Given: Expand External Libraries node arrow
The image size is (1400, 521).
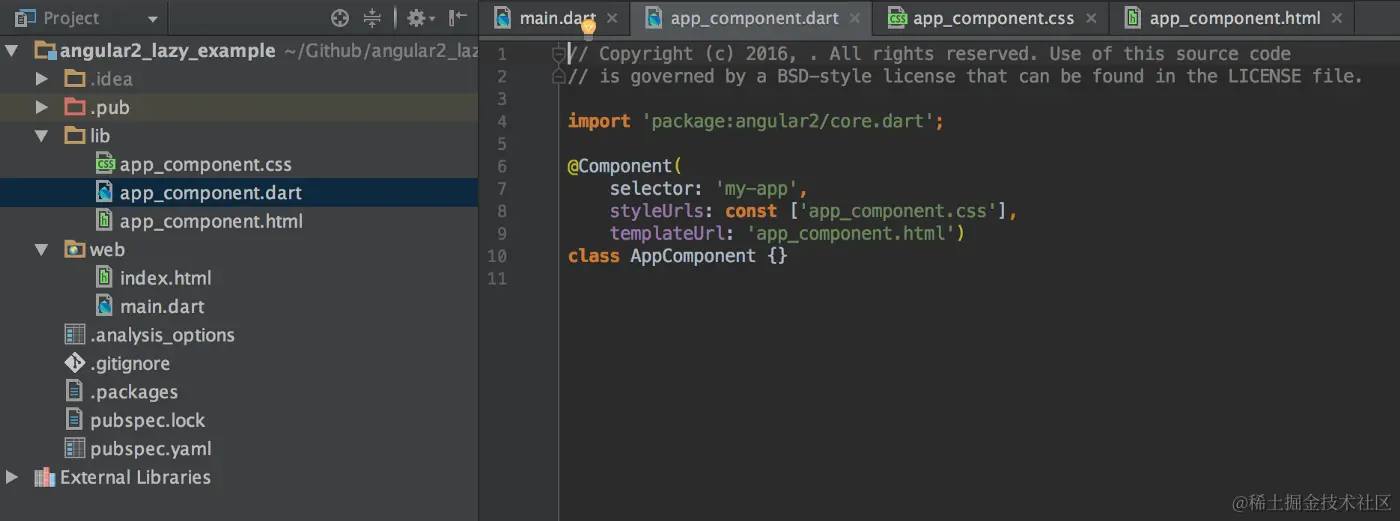Looking at the screenshot, I should click(12, 477).
